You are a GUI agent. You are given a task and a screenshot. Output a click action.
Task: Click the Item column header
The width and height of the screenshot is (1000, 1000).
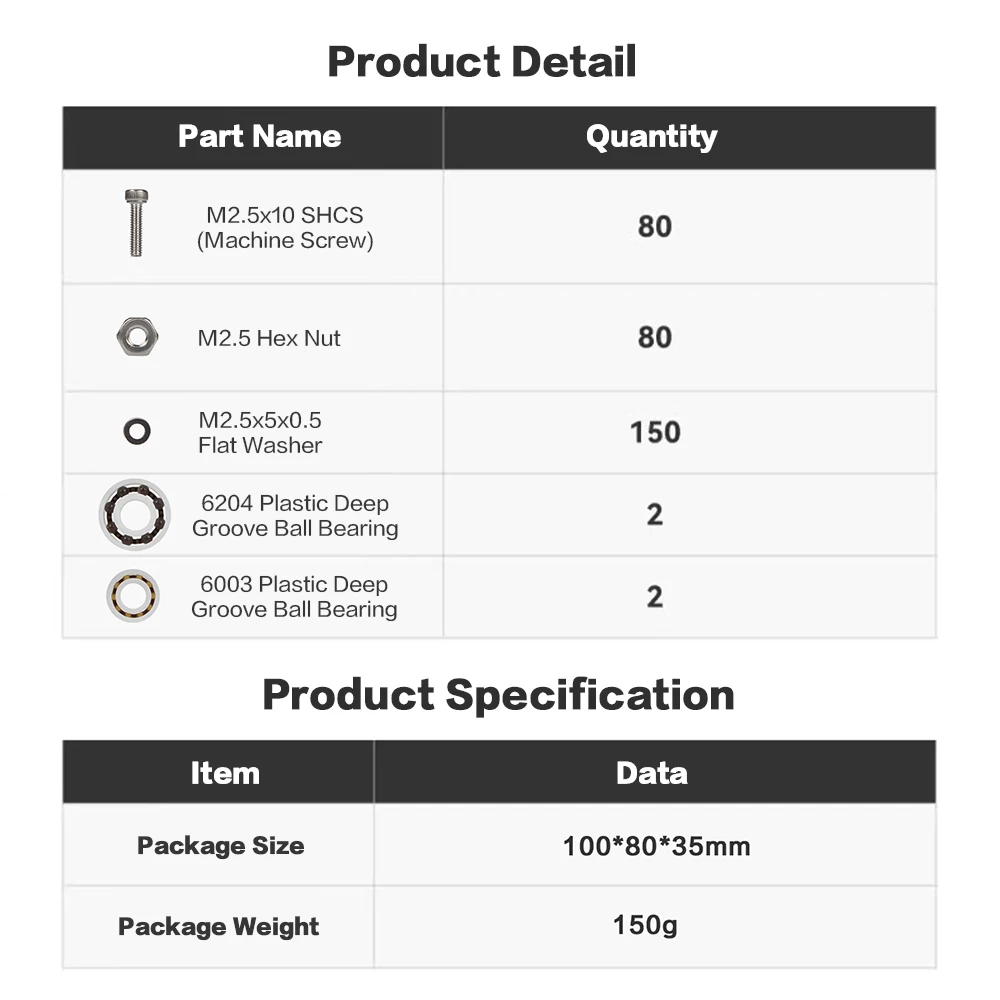point(225,773)
